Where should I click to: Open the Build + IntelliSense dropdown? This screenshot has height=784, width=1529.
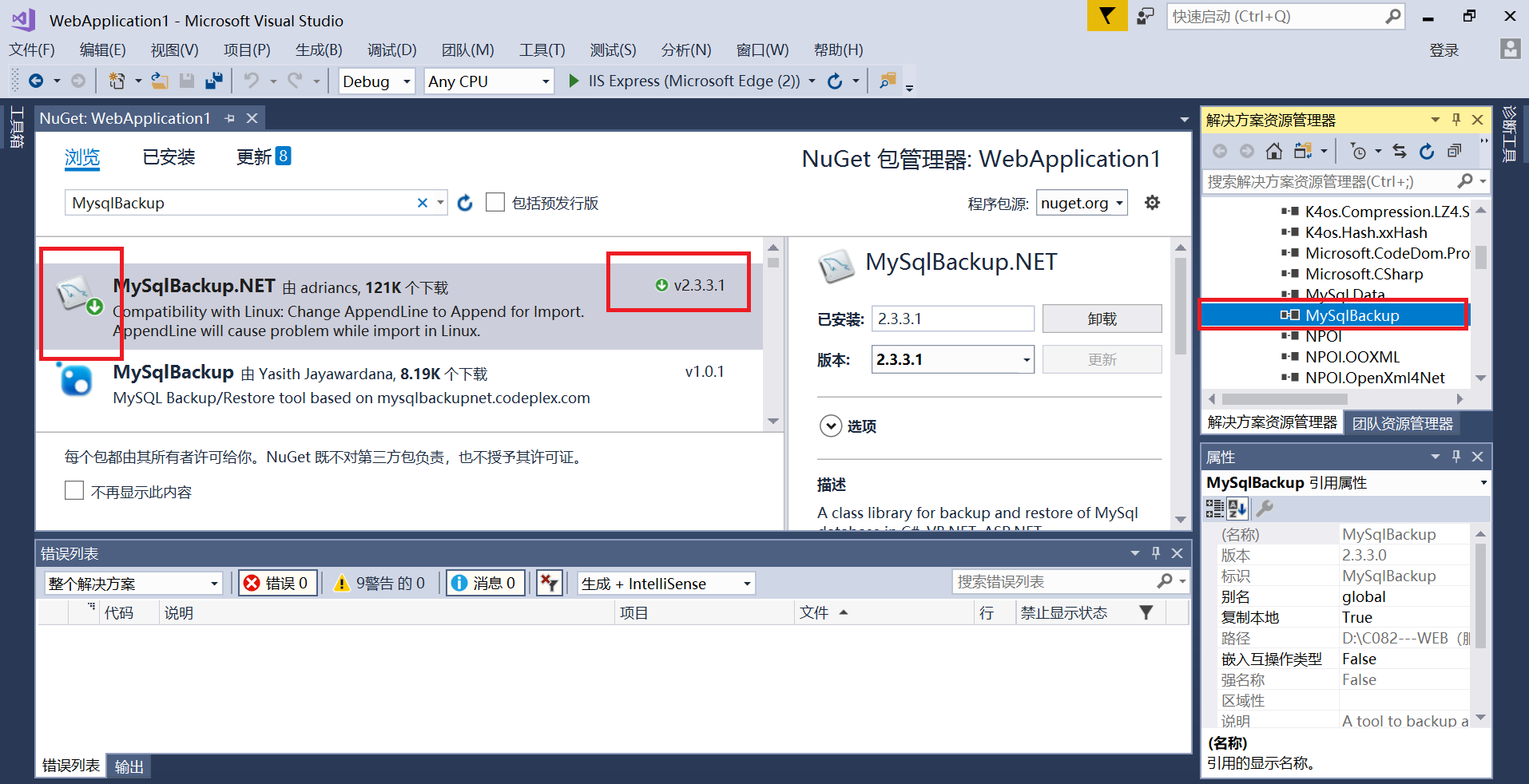point(666,584)
